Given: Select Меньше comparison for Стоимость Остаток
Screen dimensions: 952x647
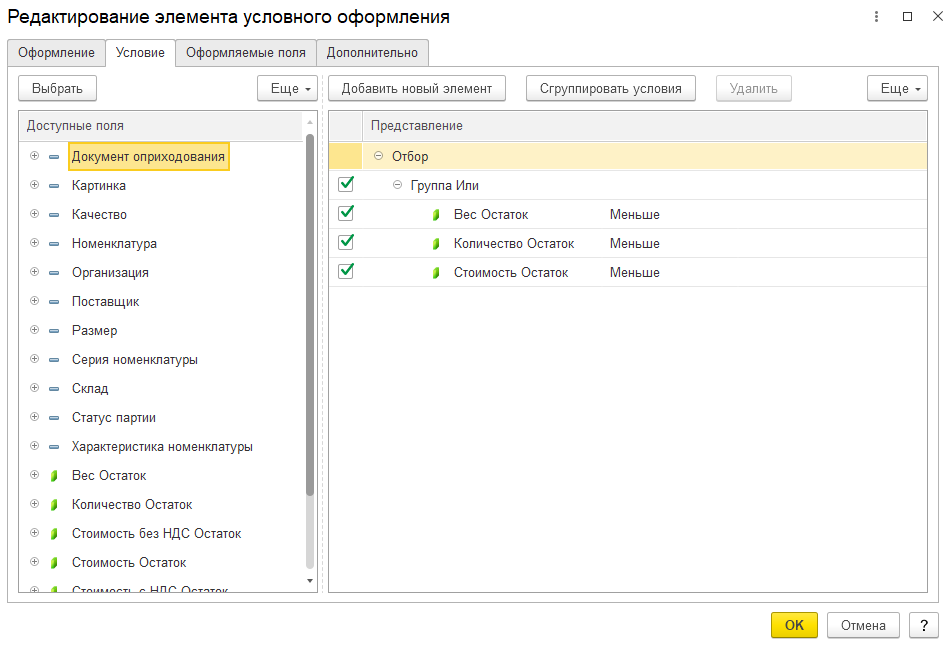Looking at the screenshot, I should (634, 273).
